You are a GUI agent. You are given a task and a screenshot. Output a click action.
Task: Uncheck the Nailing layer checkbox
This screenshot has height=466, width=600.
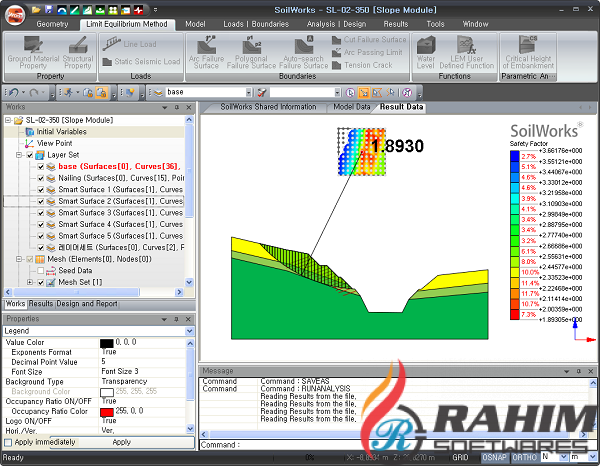[41, 178]
